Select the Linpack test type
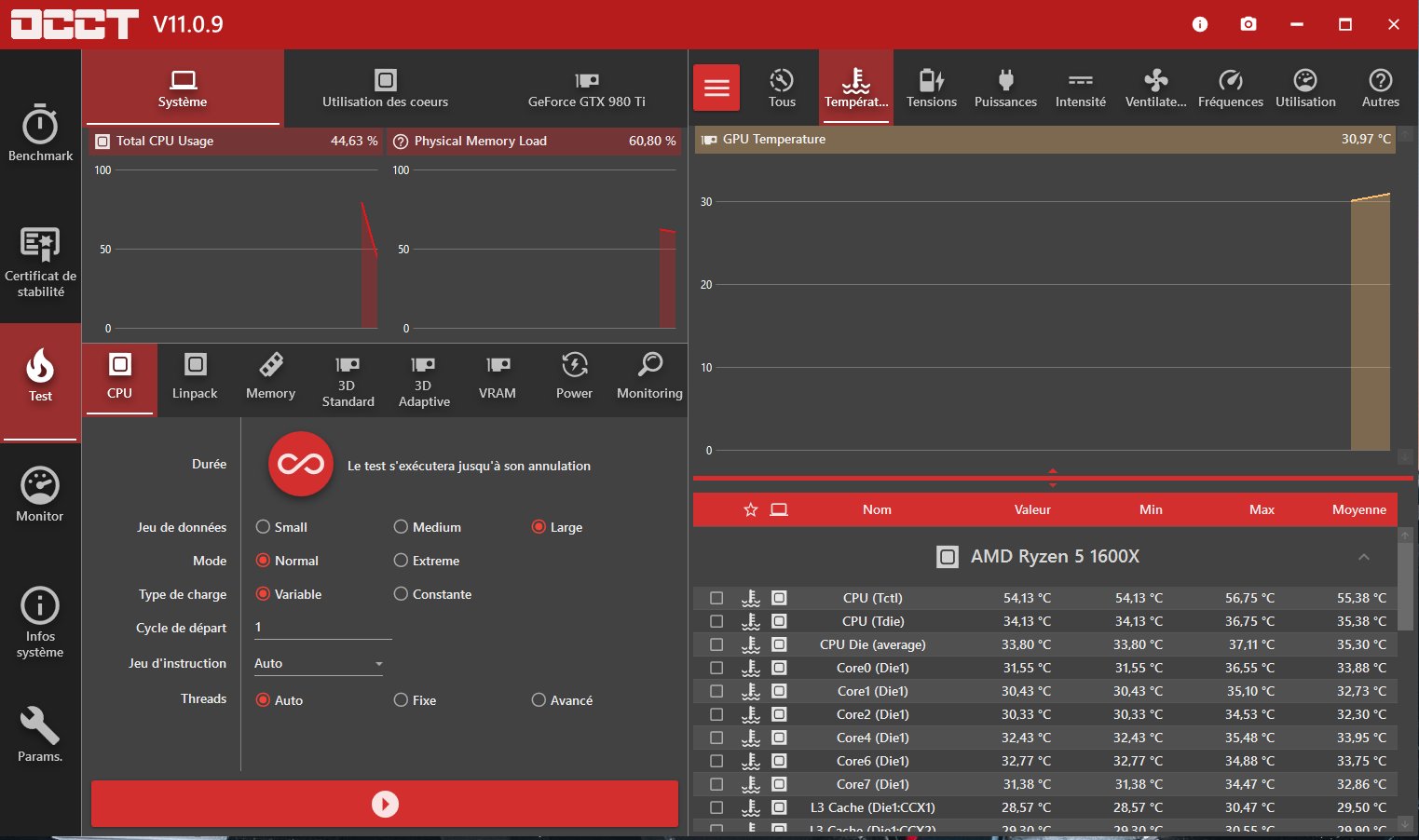Image resolution: width=1419 pixels, height=840 pixels. [x=195, y=377]
